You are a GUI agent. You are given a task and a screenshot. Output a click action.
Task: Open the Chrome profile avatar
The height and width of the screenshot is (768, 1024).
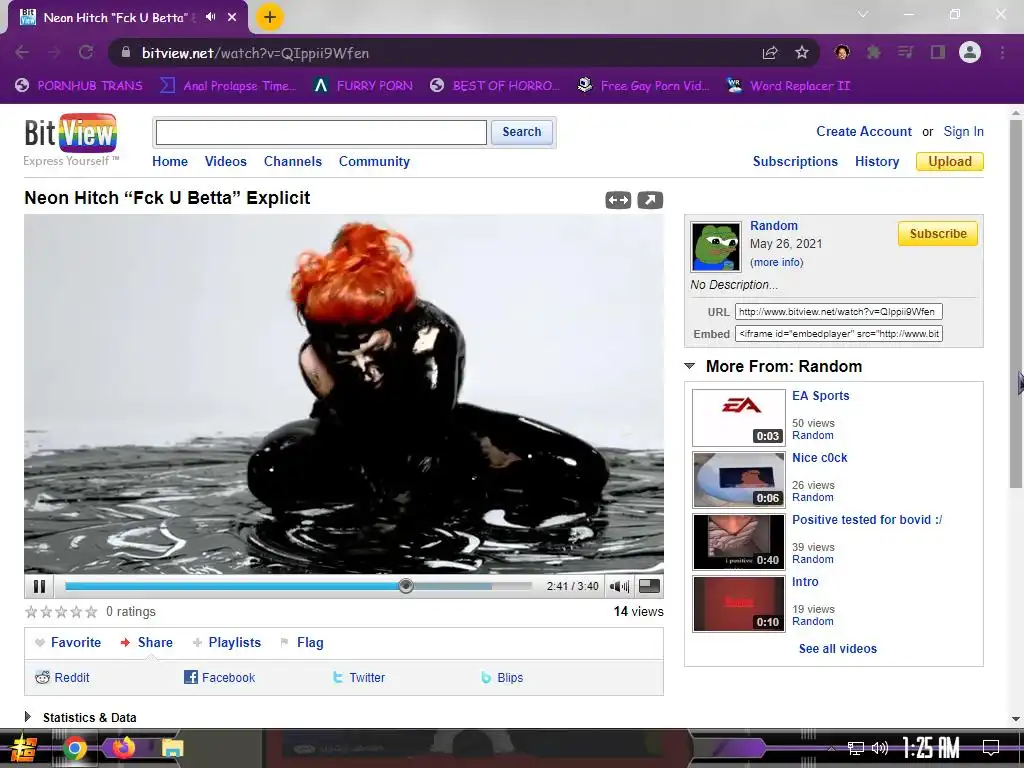[x=970, y=52]
